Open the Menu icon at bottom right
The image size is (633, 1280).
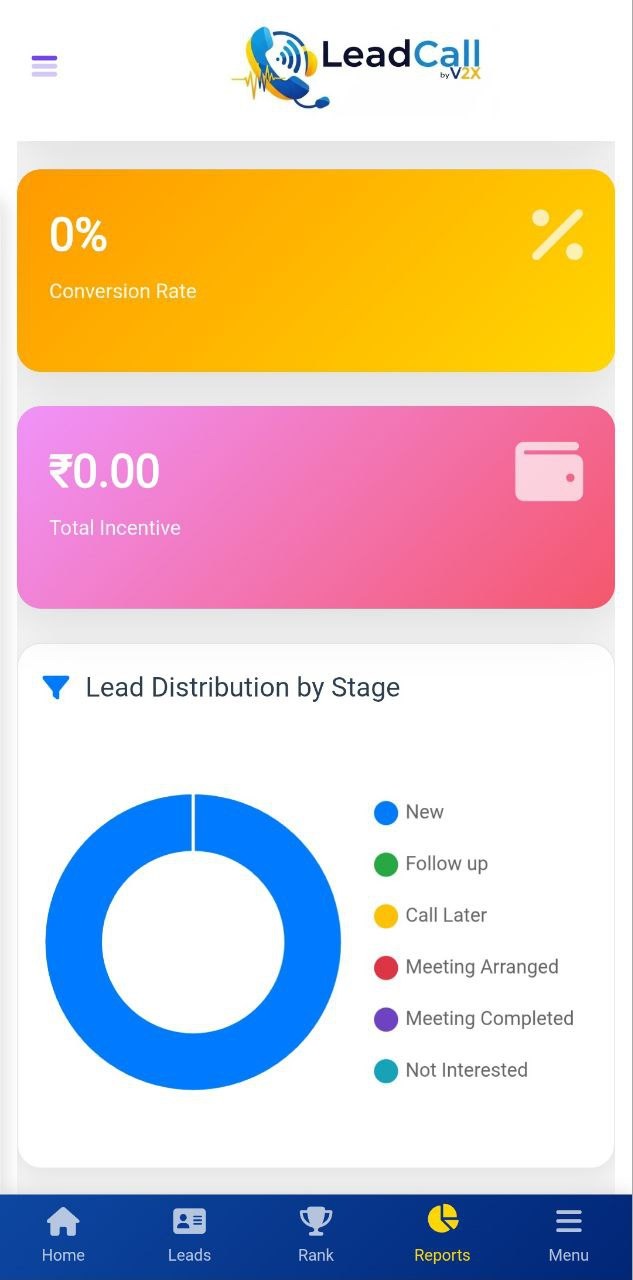568,1219
